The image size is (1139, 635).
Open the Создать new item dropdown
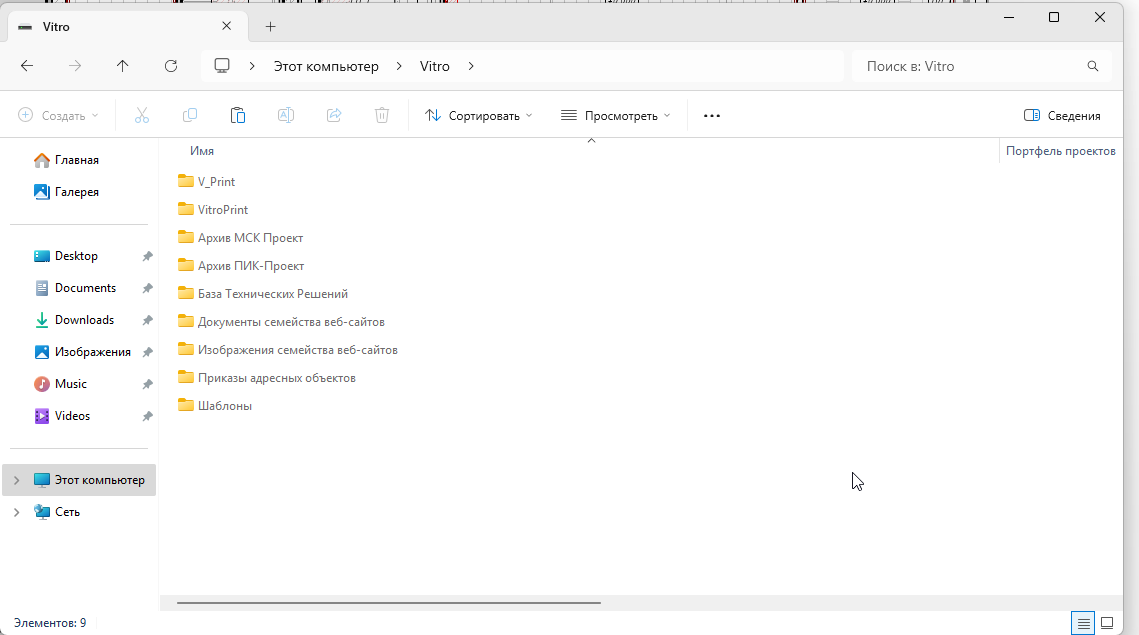58,116
